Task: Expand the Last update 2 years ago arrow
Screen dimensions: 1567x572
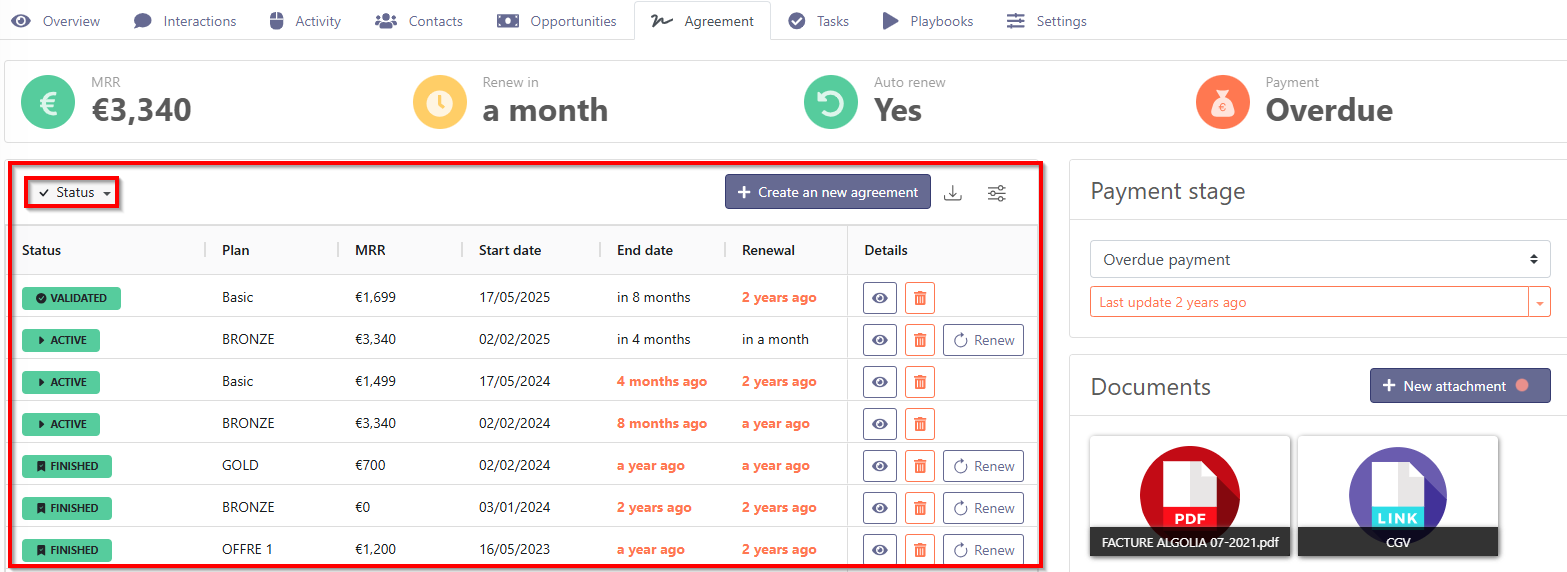Action: click(x=1539, y=302)
